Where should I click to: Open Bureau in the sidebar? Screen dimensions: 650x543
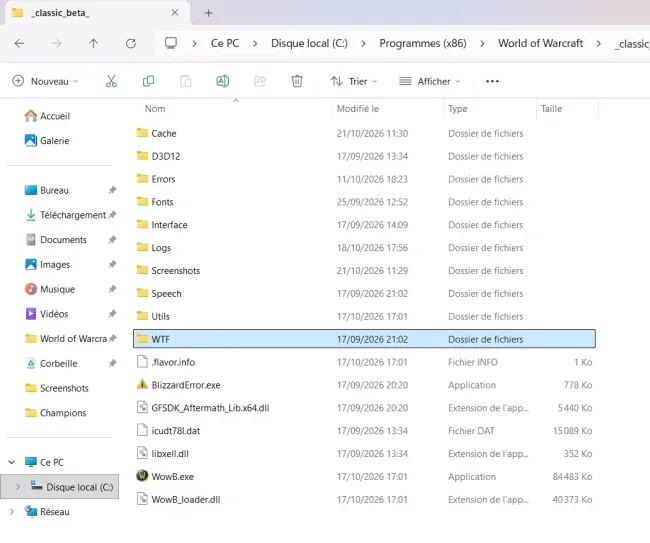(x=46, y=190)
